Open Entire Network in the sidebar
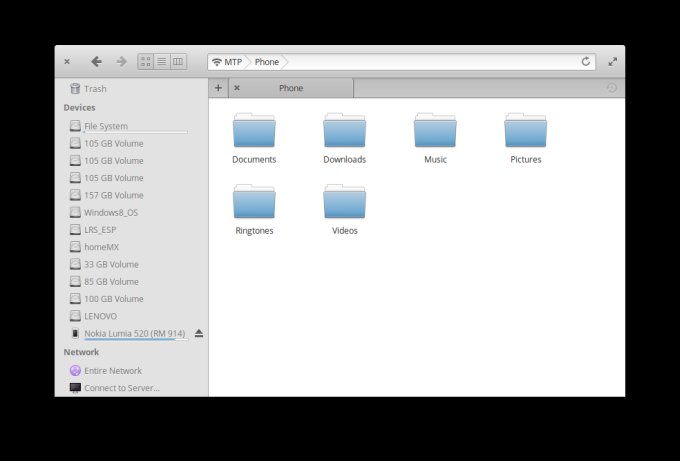The height and width of the screenshot is (461, 680). [x=112, y=371]
